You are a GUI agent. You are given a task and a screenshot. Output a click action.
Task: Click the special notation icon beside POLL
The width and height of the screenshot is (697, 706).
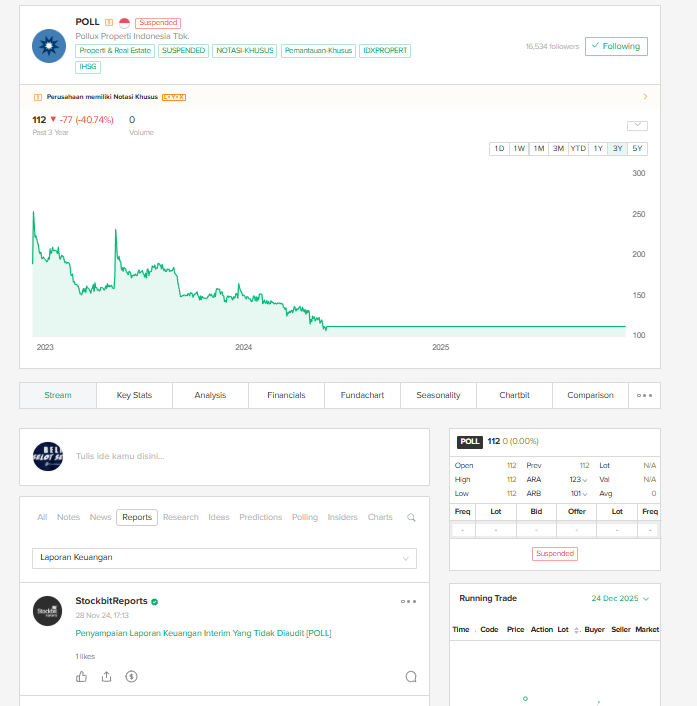tap(109, 22)
